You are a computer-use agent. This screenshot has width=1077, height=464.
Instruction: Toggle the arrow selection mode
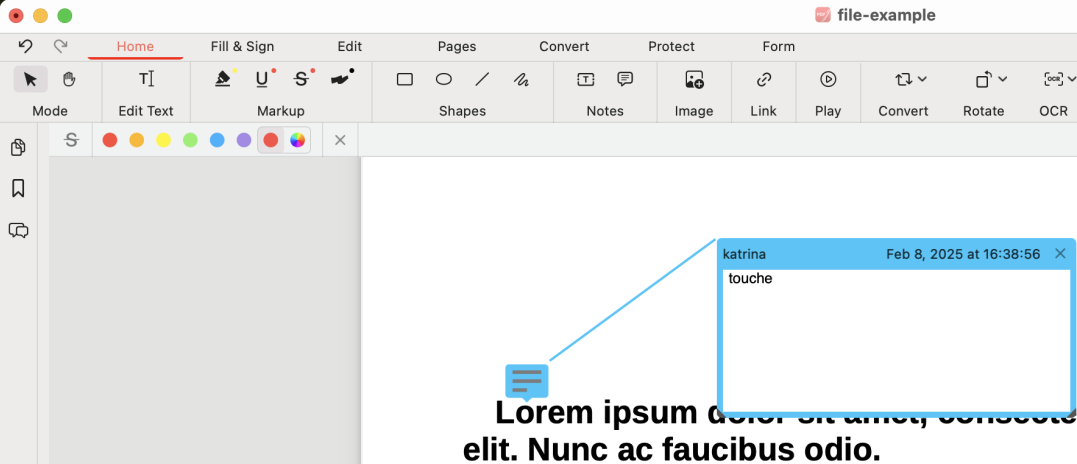(x=30, y=79)
